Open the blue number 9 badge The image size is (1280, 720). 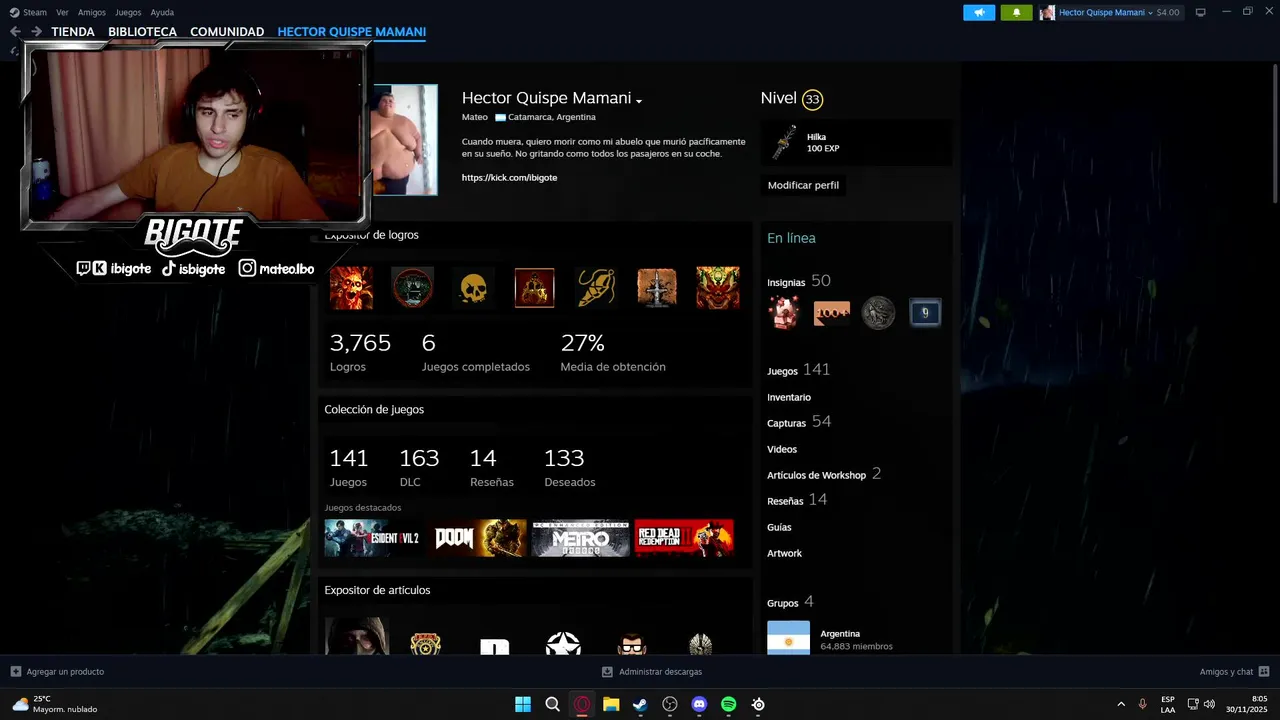point(925,313)
